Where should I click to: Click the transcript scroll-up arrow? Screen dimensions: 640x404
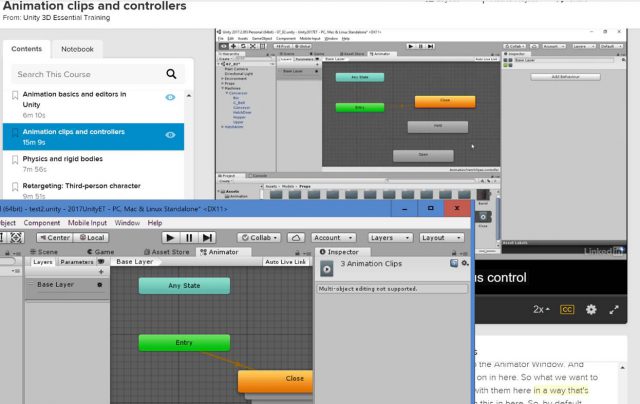pos(622,367)
